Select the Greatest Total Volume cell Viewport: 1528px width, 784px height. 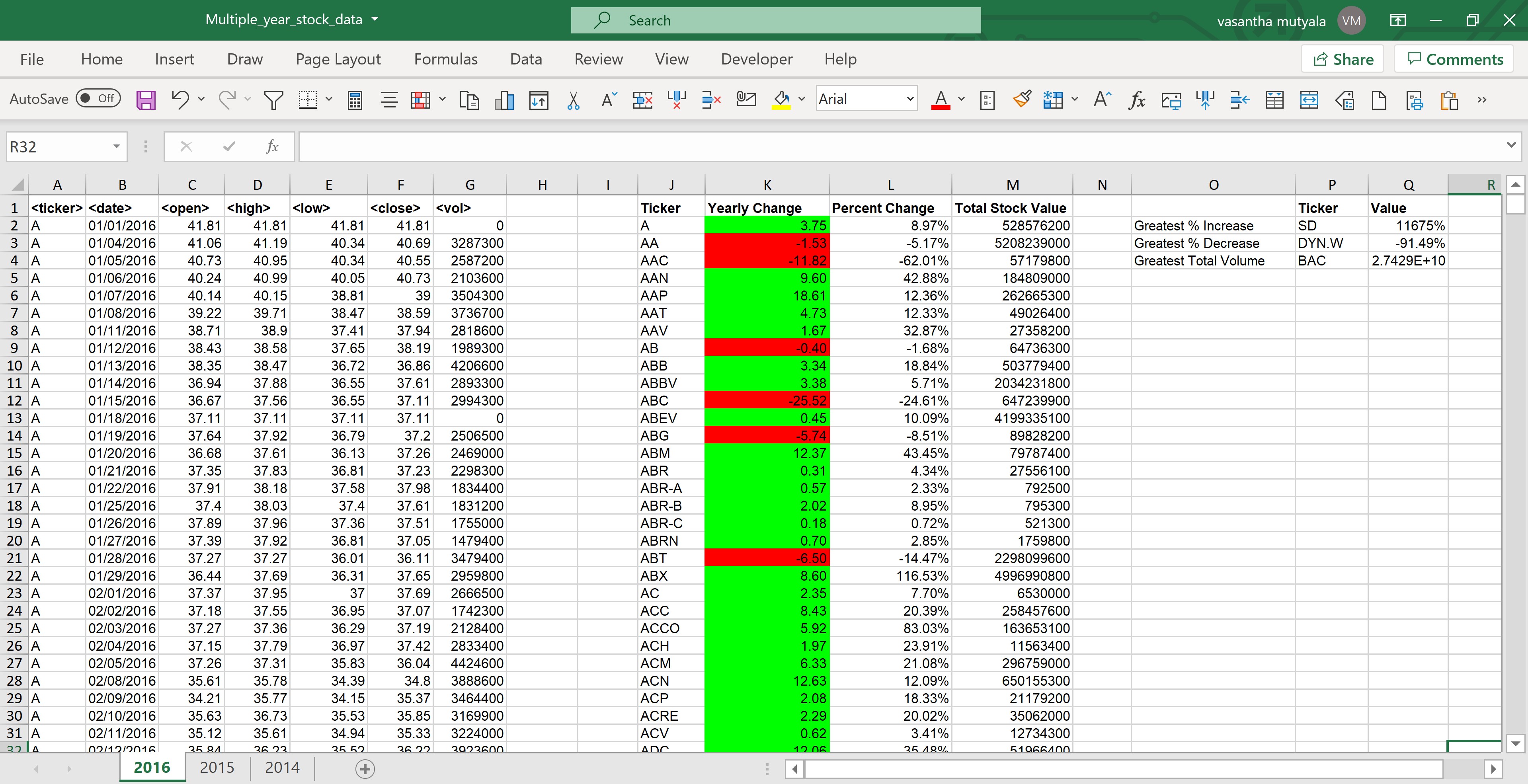pos(1213,261)
